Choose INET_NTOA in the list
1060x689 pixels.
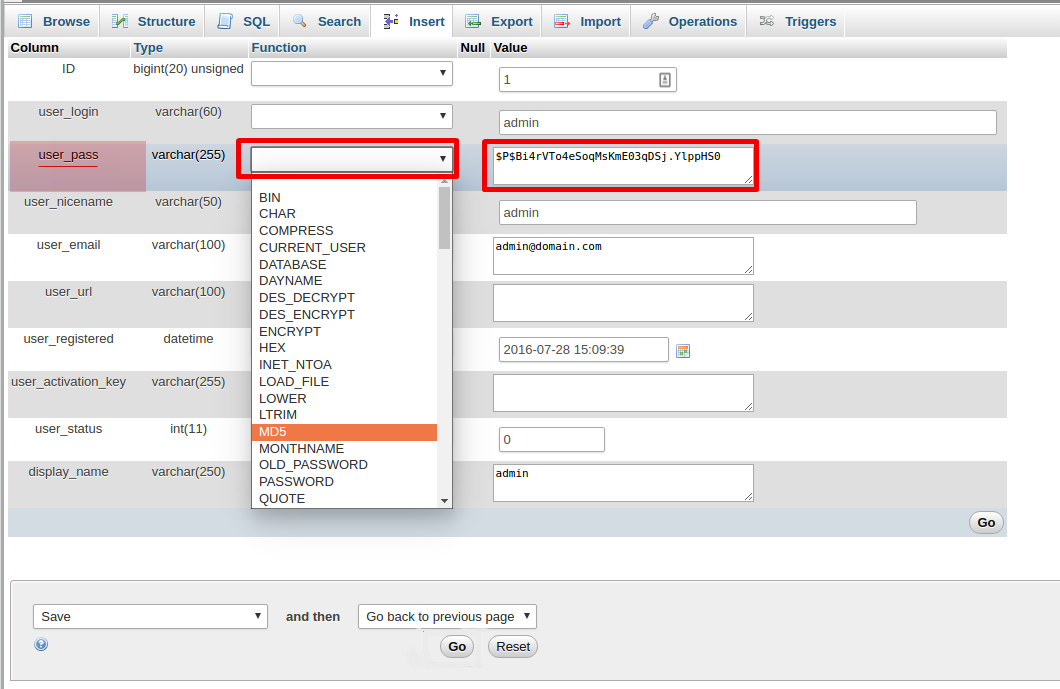tap(344, 364)
